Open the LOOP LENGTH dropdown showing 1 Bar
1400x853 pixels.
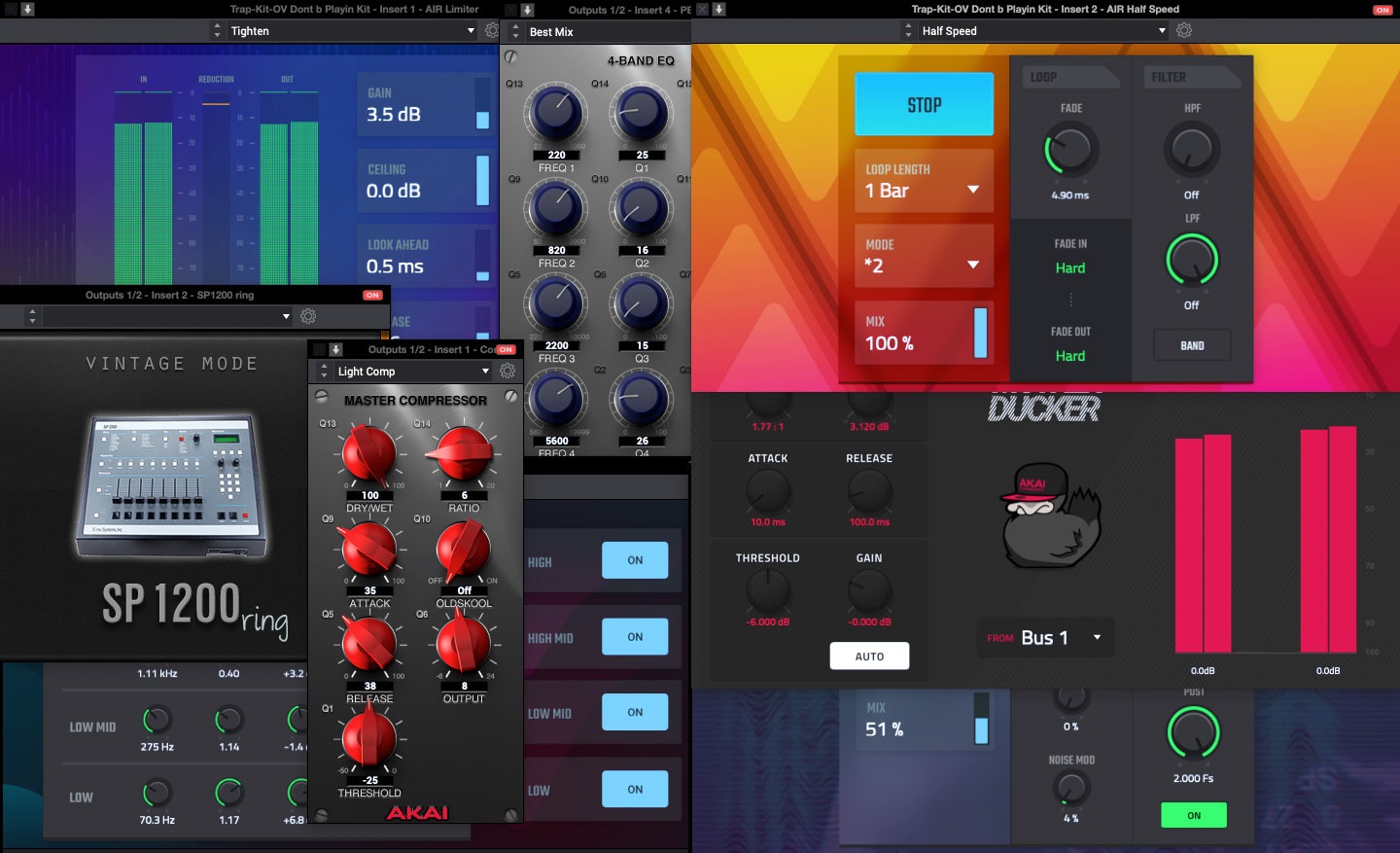point(922,181)
